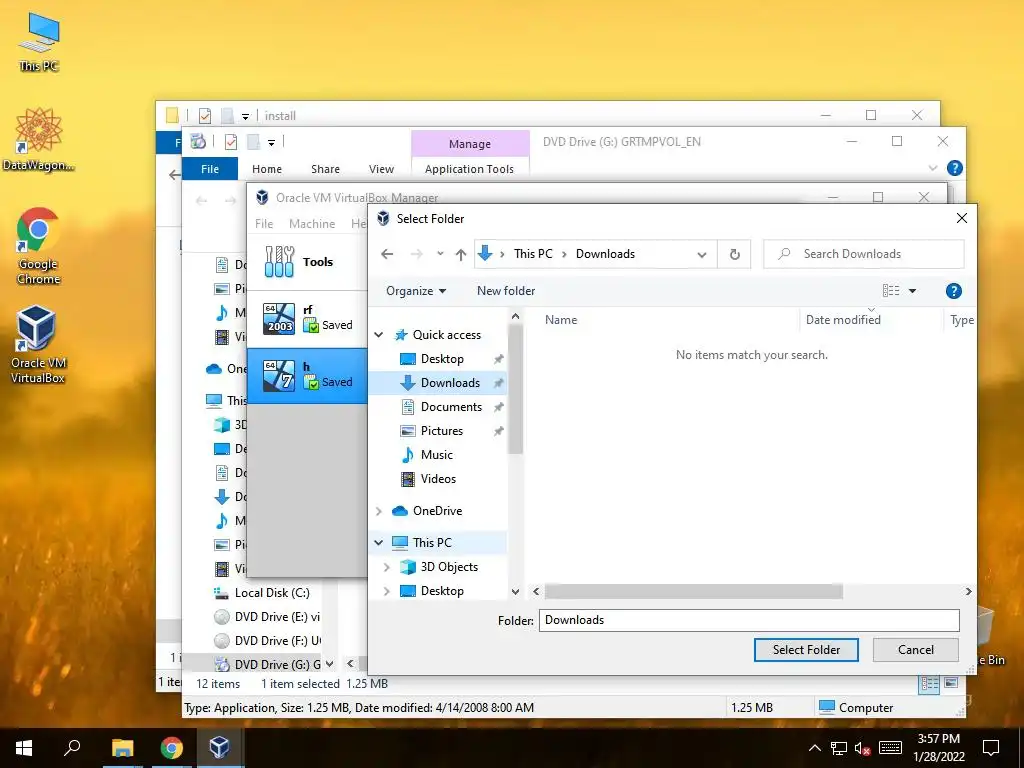Cancel the Select Folder dialog
Viewport: 1024px width, 768px height.
pyautogui.click(x=916, y=650)
